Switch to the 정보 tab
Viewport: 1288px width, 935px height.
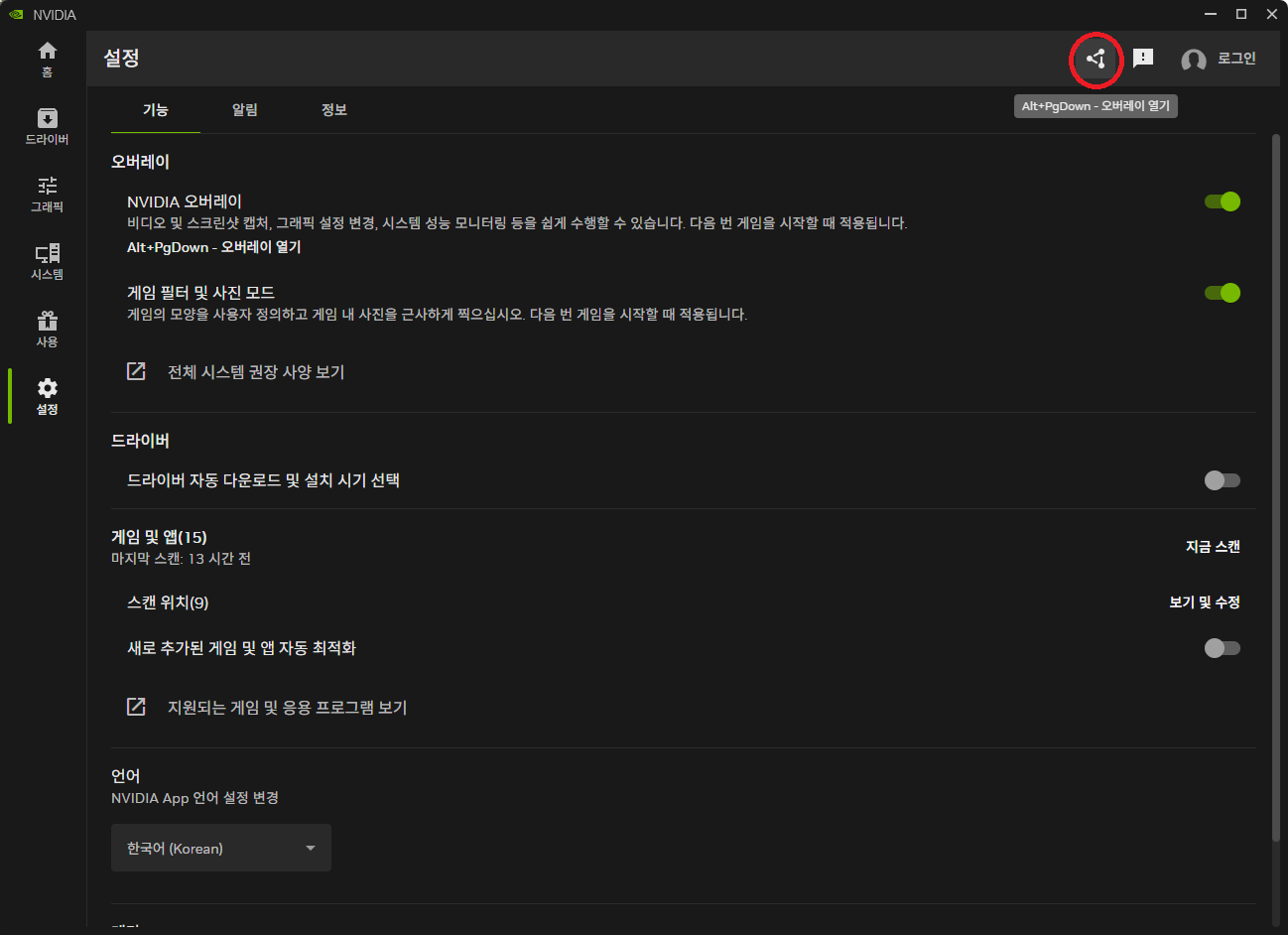(334, 109)
